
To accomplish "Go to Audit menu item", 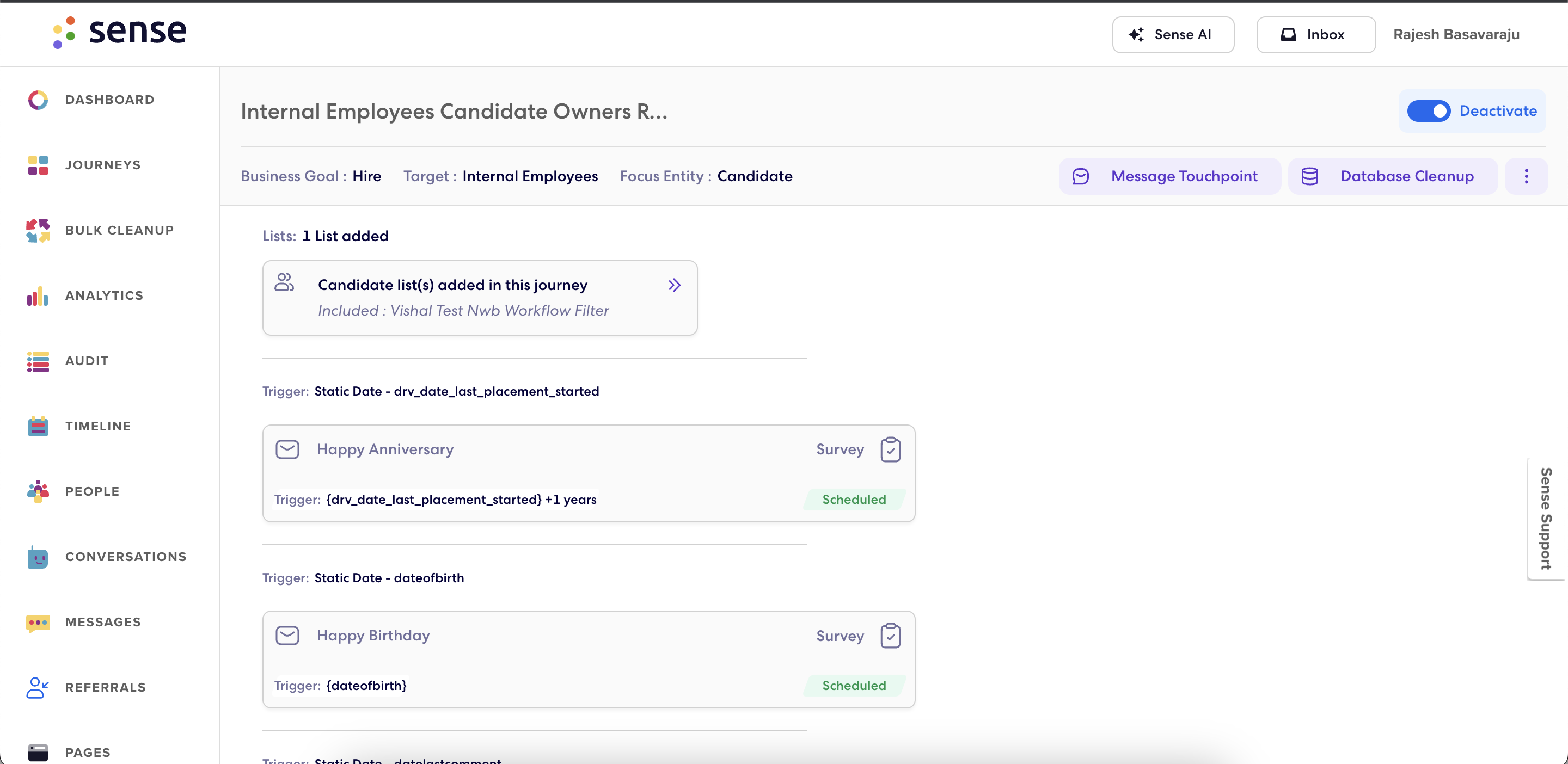I will point(87,361).
